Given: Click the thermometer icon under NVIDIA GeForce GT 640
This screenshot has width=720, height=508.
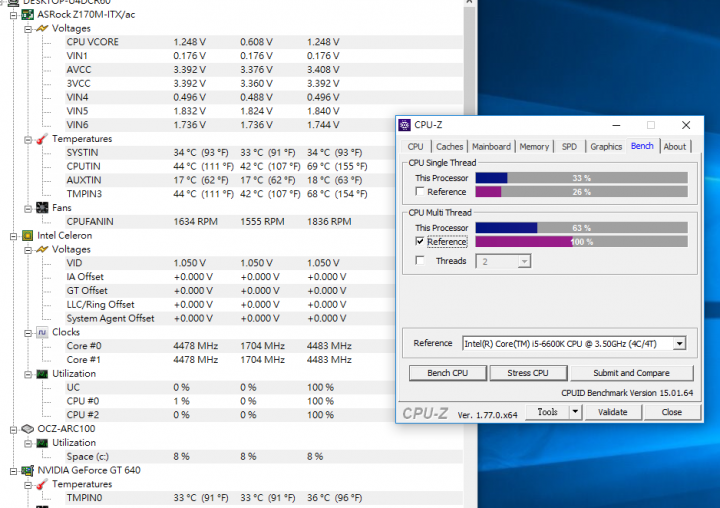Looking at the screenshot, I should click(x=42, y=484).
